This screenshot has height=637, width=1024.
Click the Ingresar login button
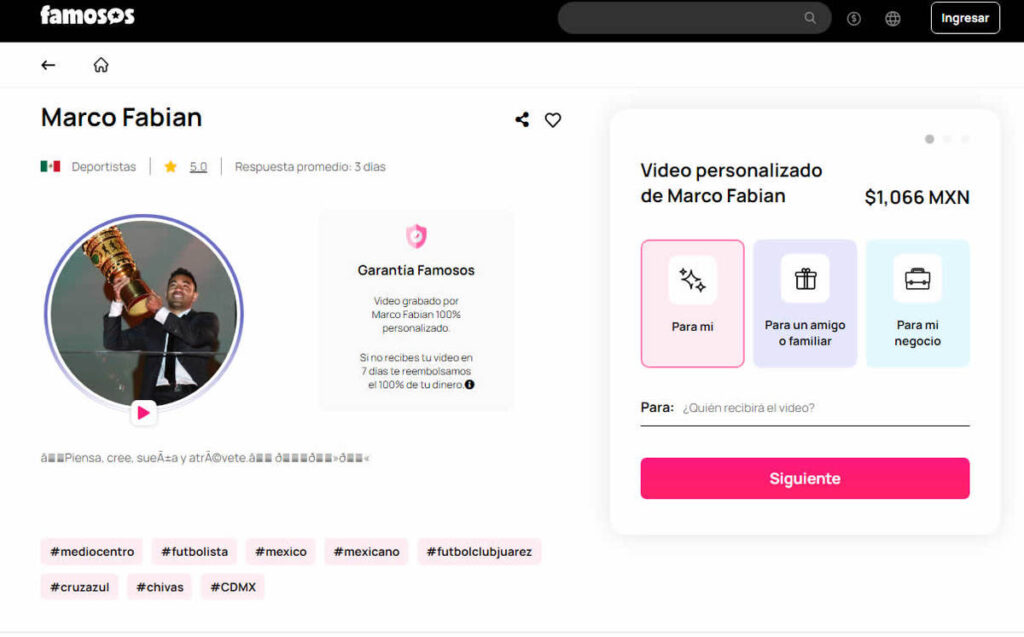click(x=965, y=18)
